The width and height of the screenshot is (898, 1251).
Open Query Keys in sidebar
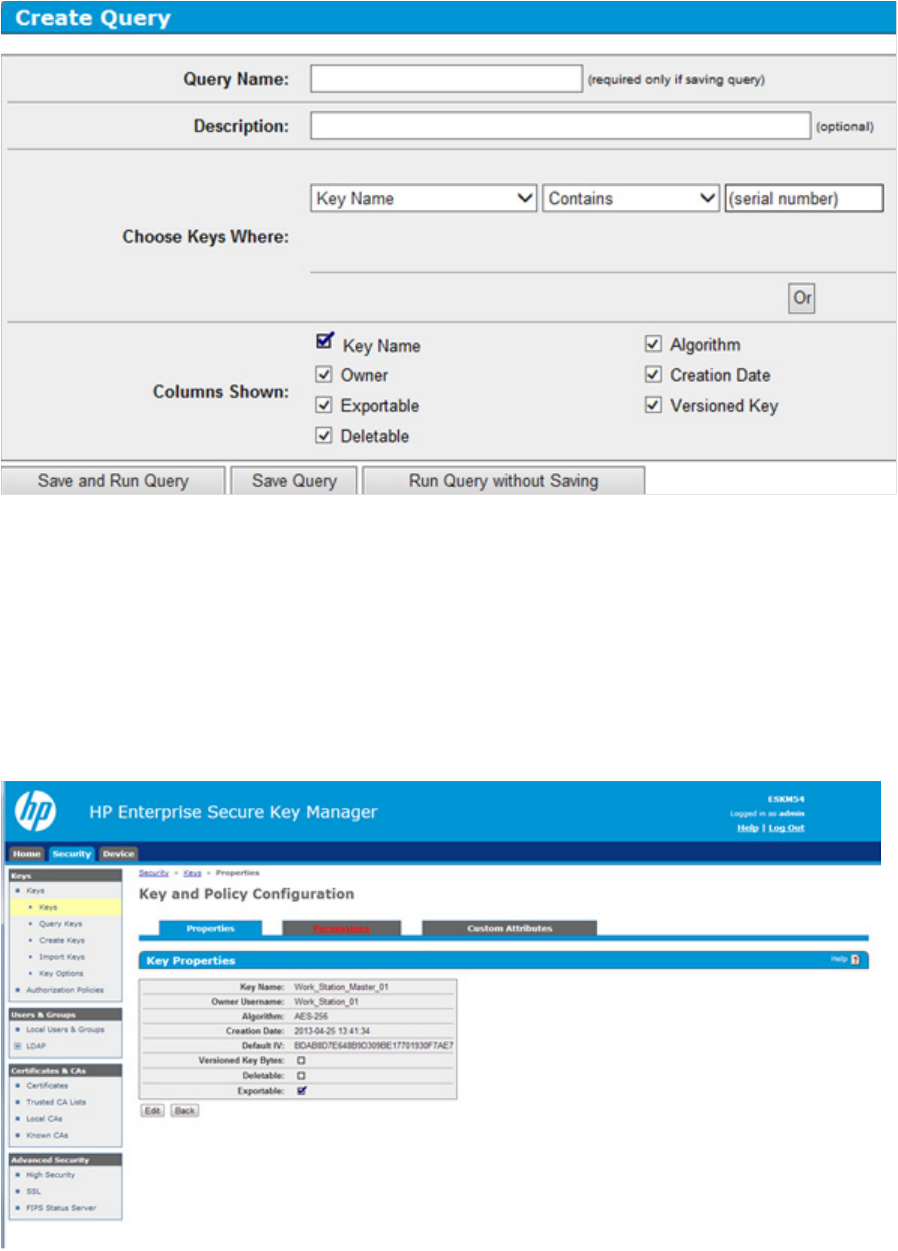(61, 924)
